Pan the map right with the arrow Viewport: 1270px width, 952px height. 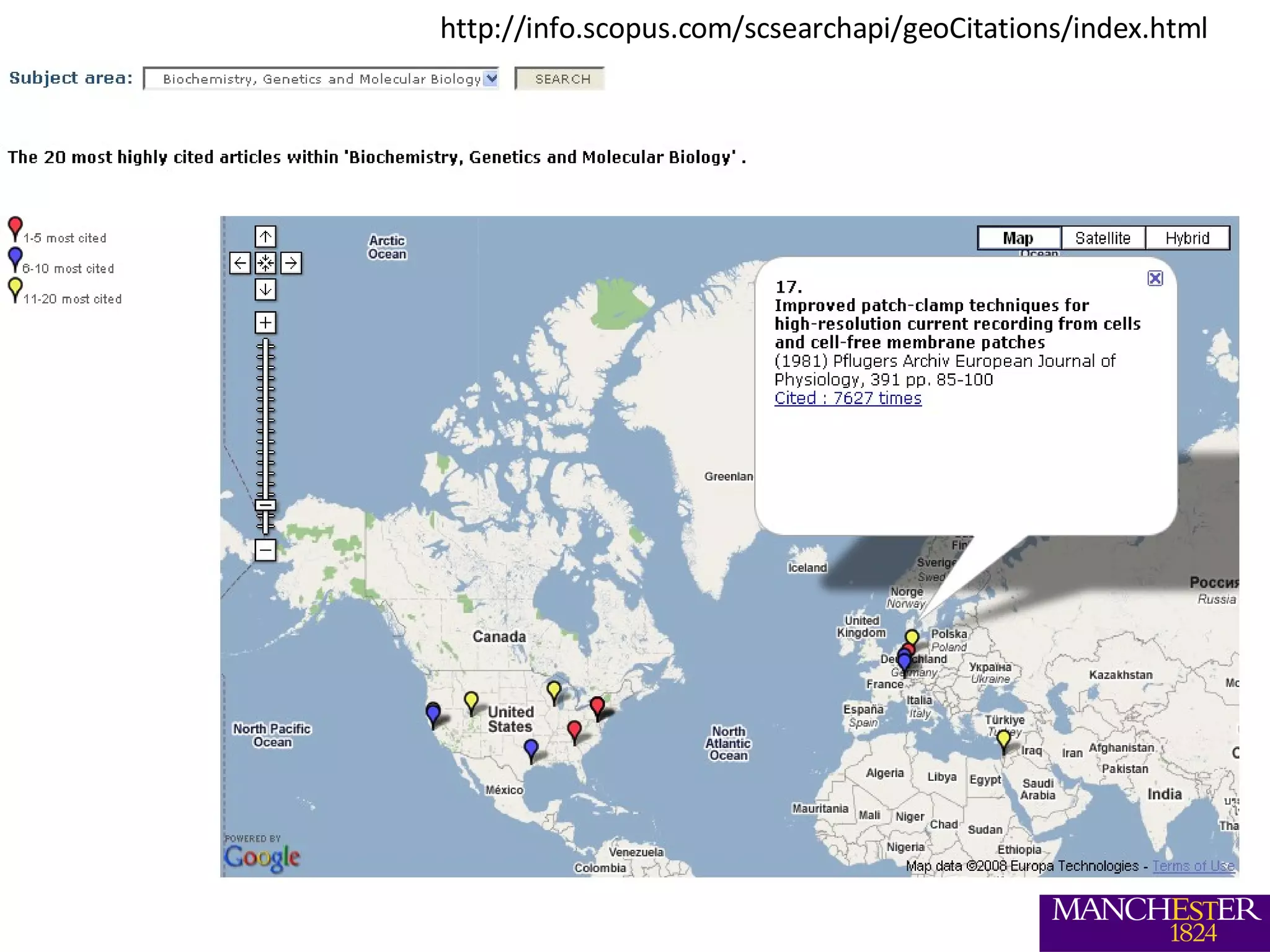(x=291, y=263)
